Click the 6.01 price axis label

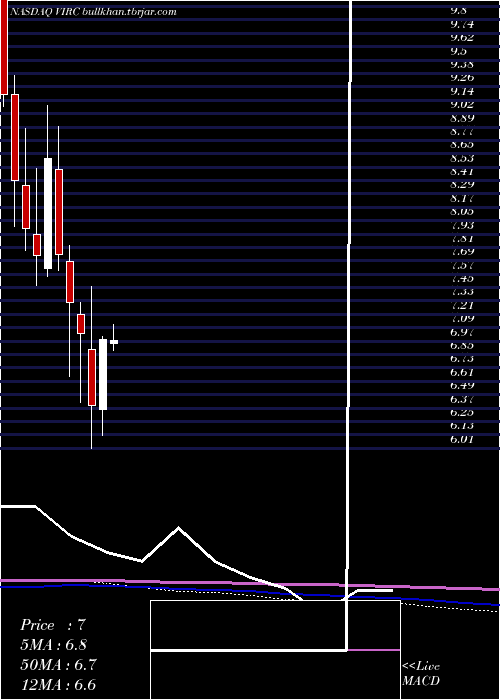click(x=462, y=439)
